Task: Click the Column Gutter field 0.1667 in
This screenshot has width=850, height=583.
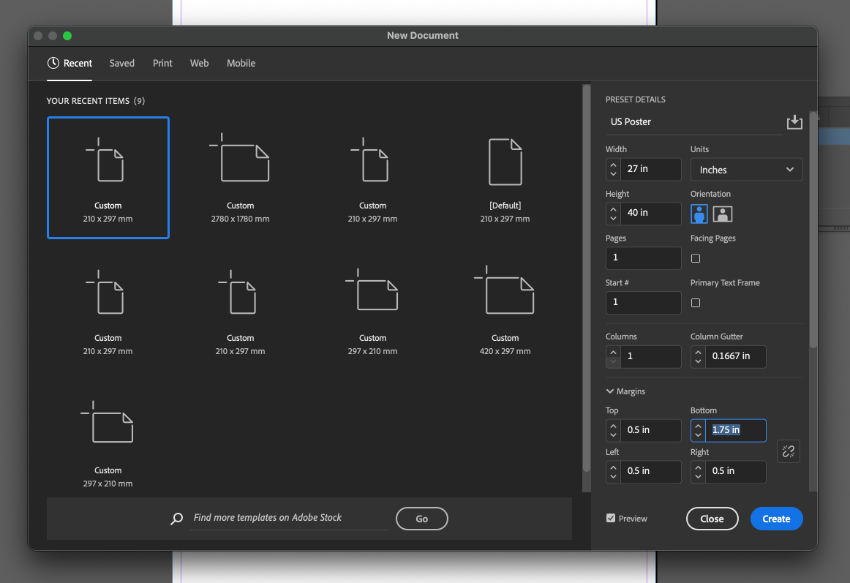Action: 736,356
